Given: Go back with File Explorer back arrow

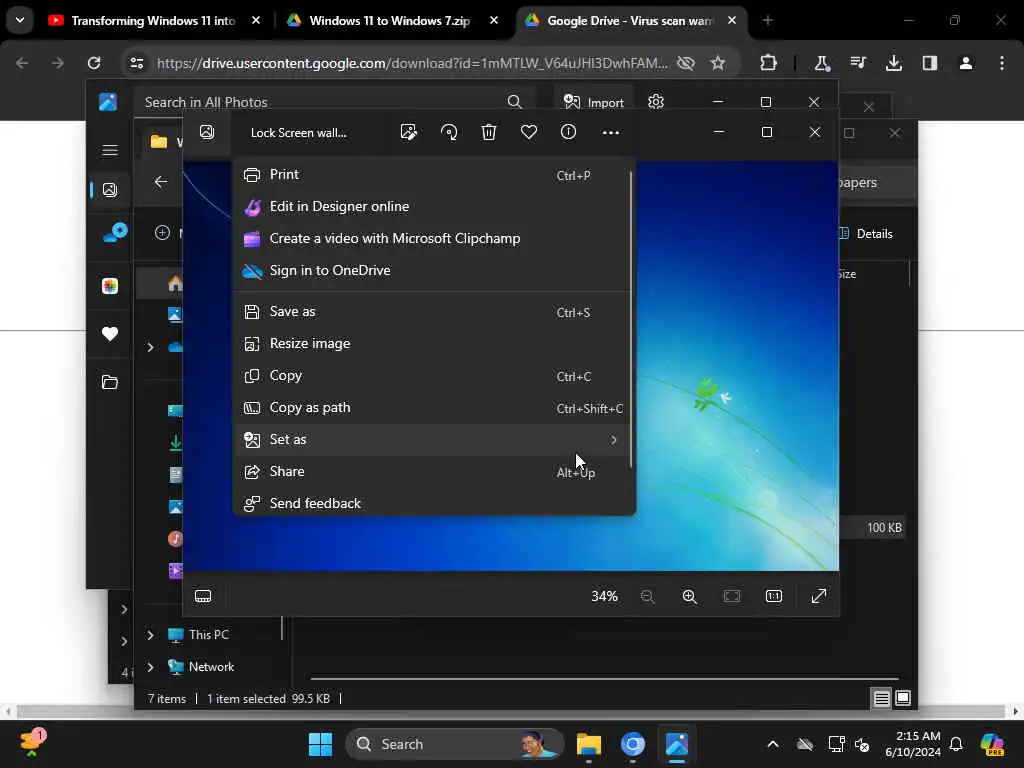Looking at the screenshot, I should [161, 182].
